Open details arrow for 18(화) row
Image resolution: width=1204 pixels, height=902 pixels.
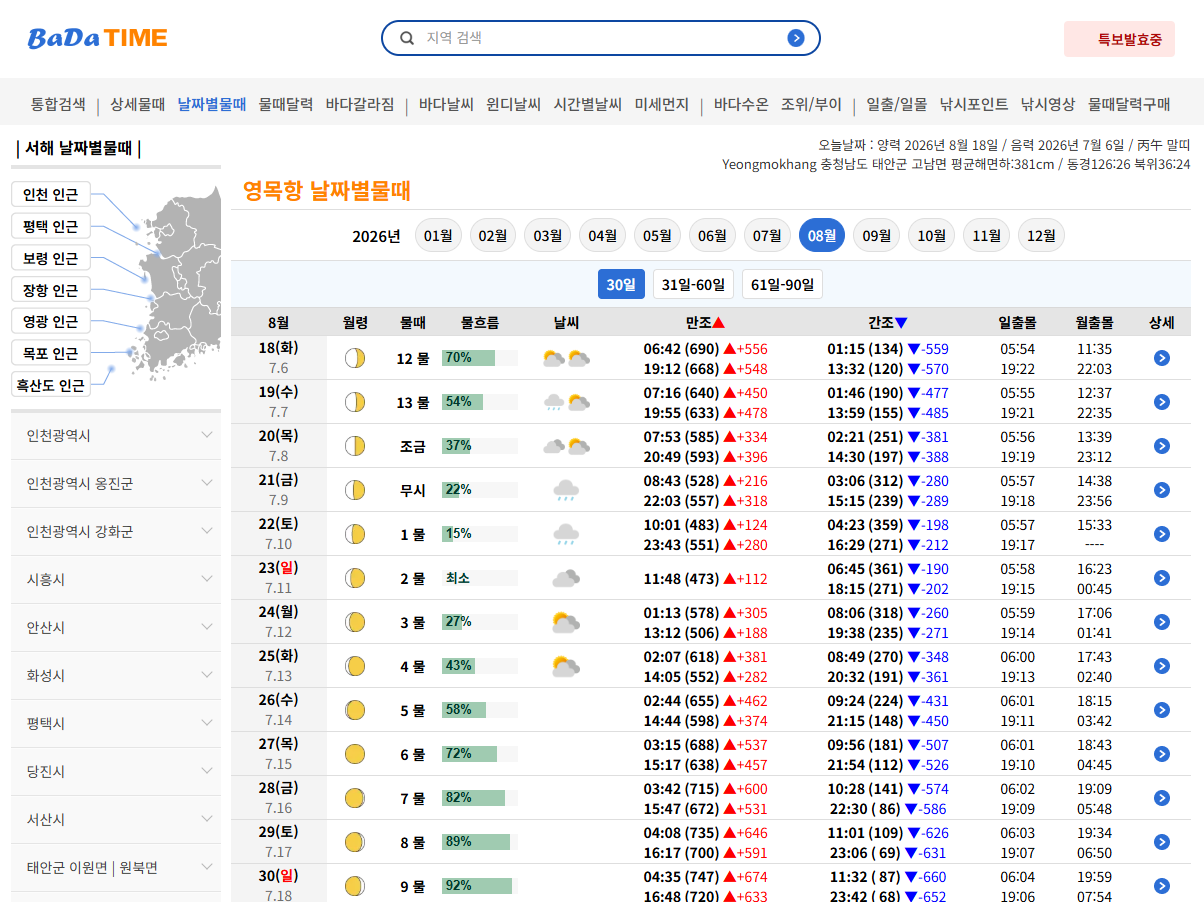1161,358
